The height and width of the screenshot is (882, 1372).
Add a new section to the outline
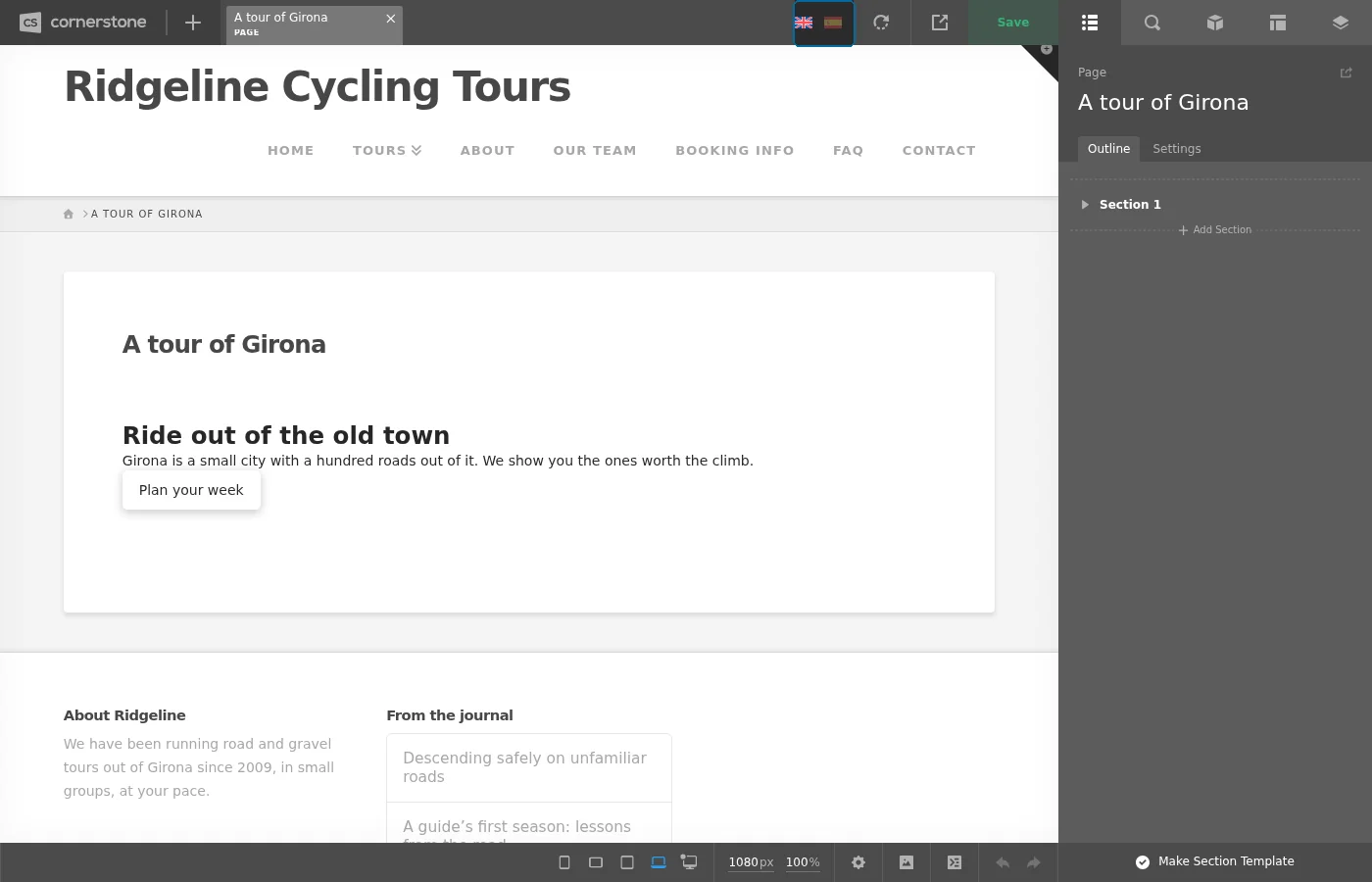click(x=1215, y=230)
